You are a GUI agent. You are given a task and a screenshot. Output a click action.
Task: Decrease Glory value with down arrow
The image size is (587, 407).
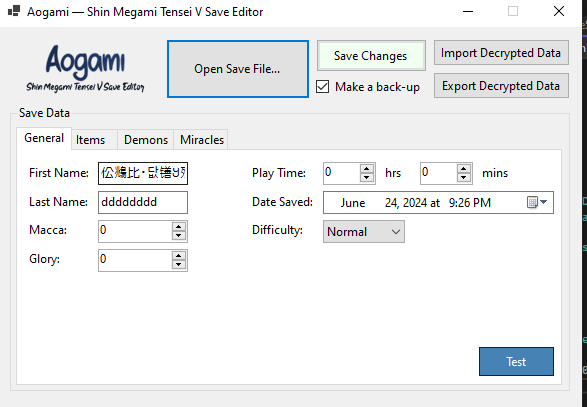pos(179,264)
